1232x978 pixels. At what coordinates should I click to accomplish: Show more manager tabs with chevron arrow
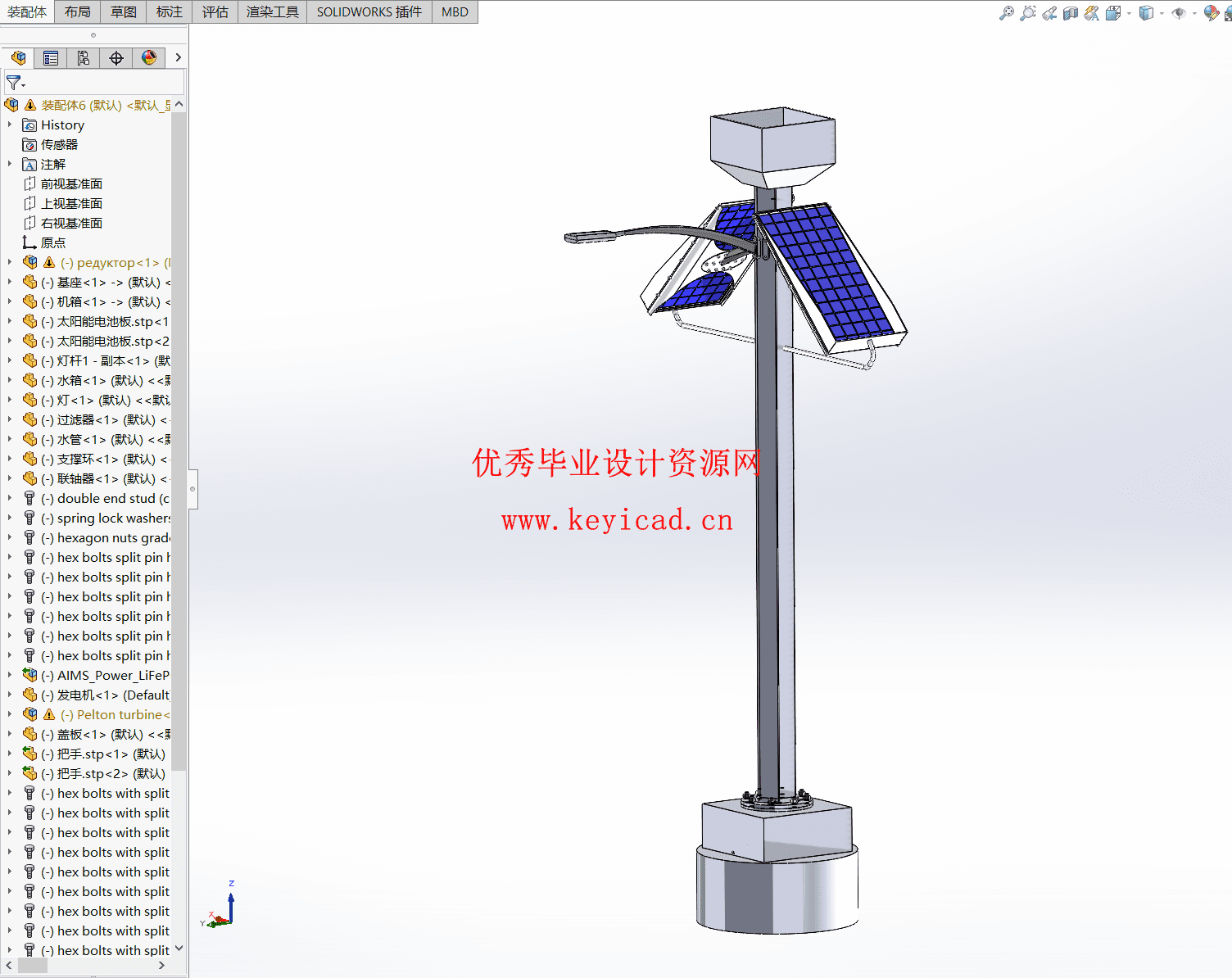pyautogui.click(x=179, y=58)
